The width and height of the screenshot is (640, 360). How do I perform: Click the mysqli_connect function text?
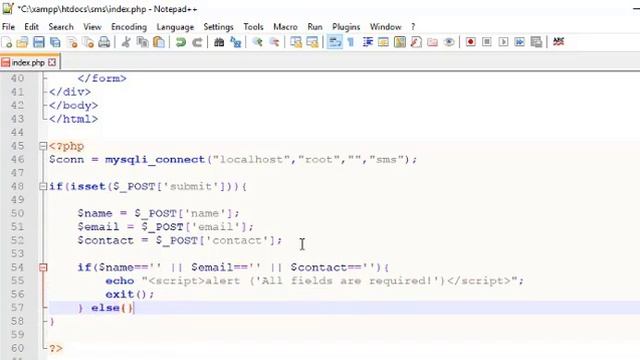pos(155,160)
